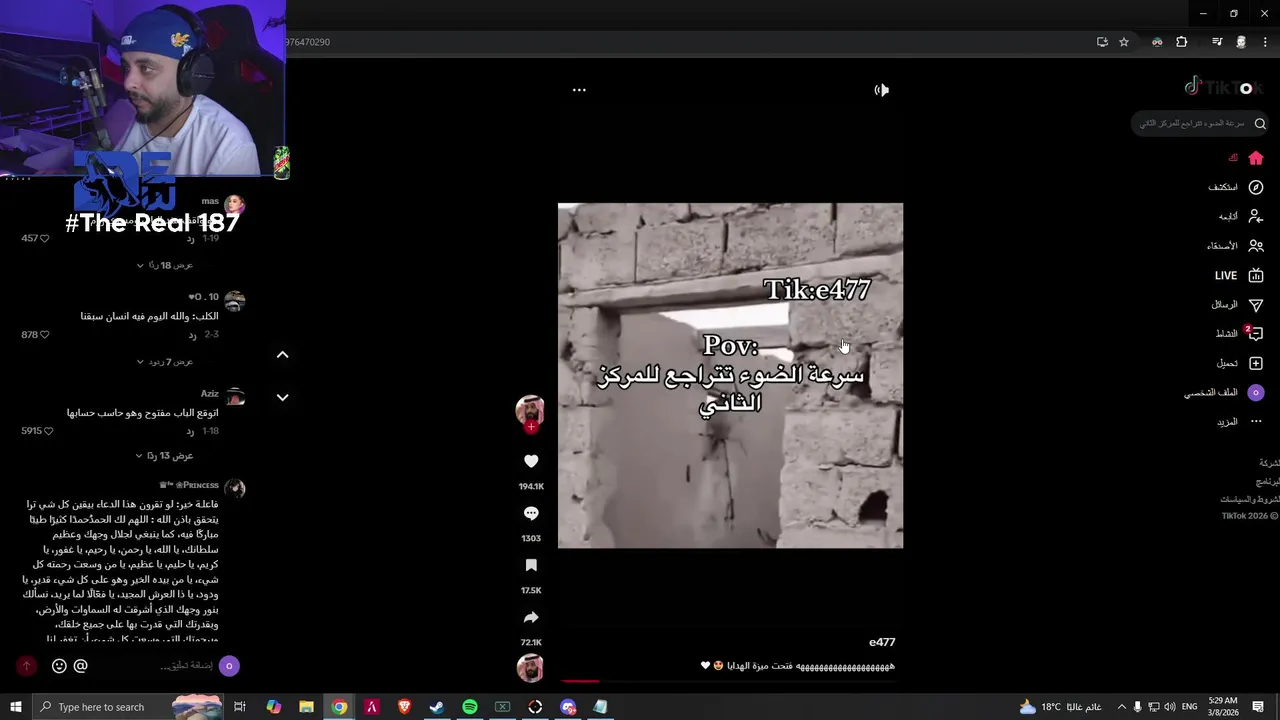Open Profile (الملف الشخصي) purple avatar
Image resolution: width=1280 pixels, height=720 pixels.
pos(1256,393)
